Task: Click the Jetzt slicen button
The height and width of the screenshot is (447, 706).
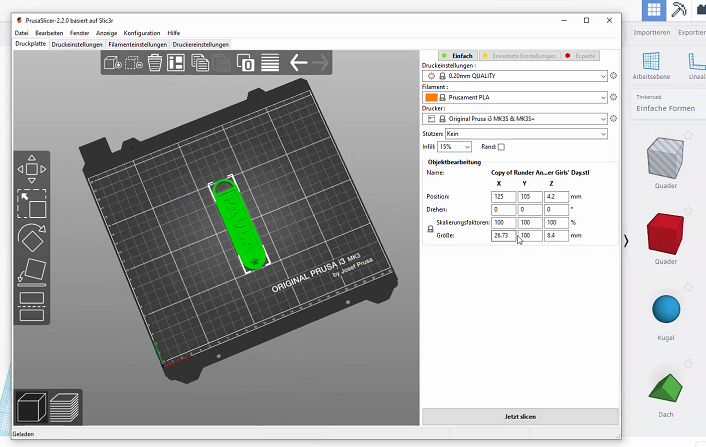Action: click(x=520, y=416)
